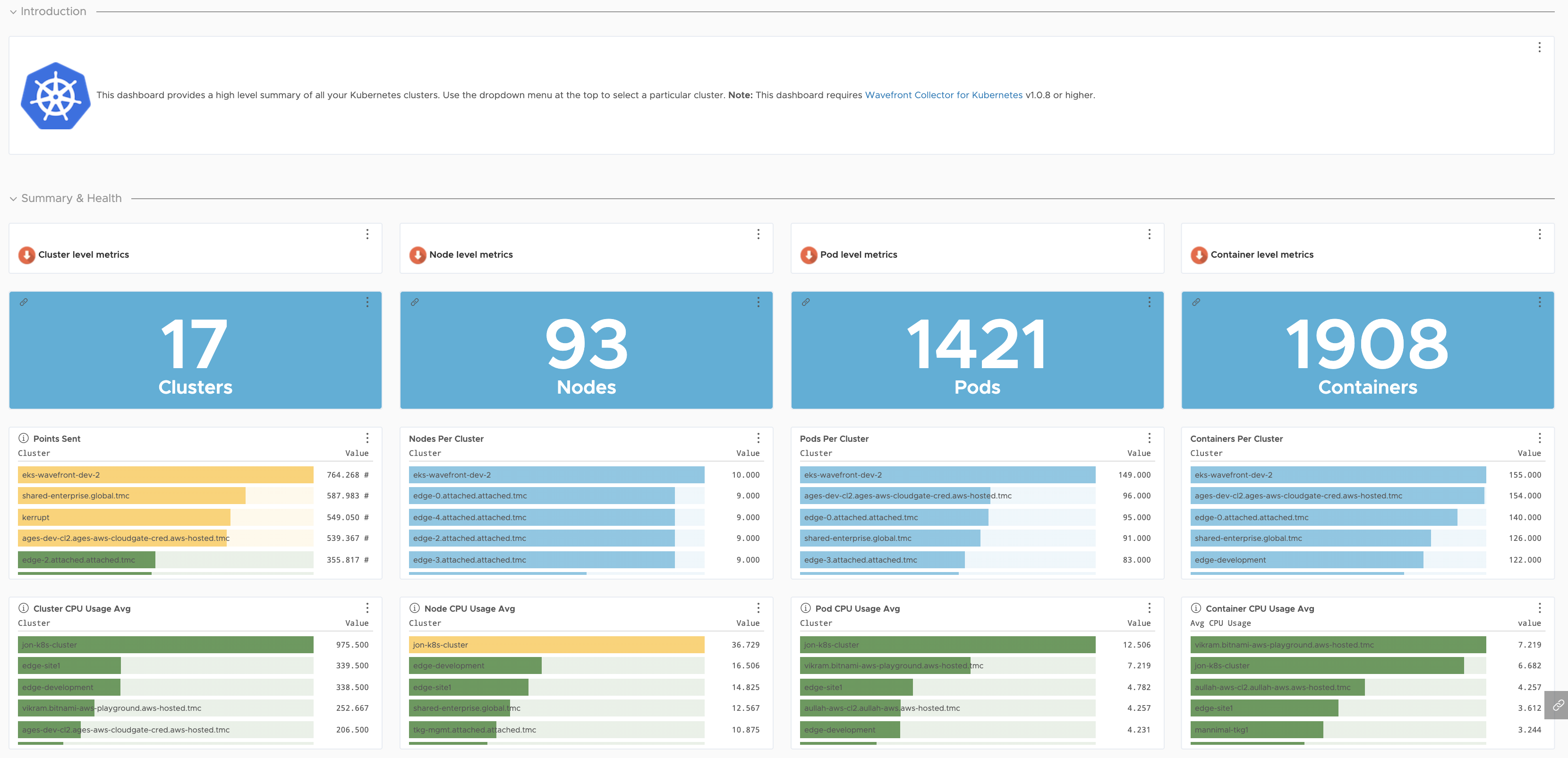Open the 17 Clusters tile options menu
Image resolution: width=1568 pixels, height=758 pixels.
(x=367, y=302)
